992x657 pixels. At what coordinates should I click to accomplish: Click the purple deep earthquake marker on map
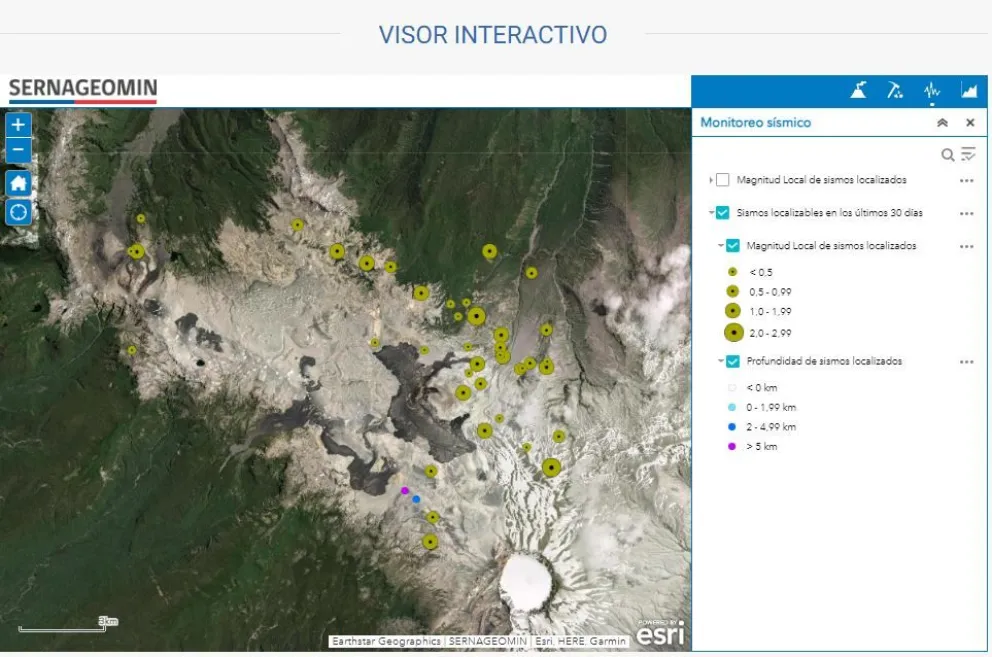coord(405,491)
